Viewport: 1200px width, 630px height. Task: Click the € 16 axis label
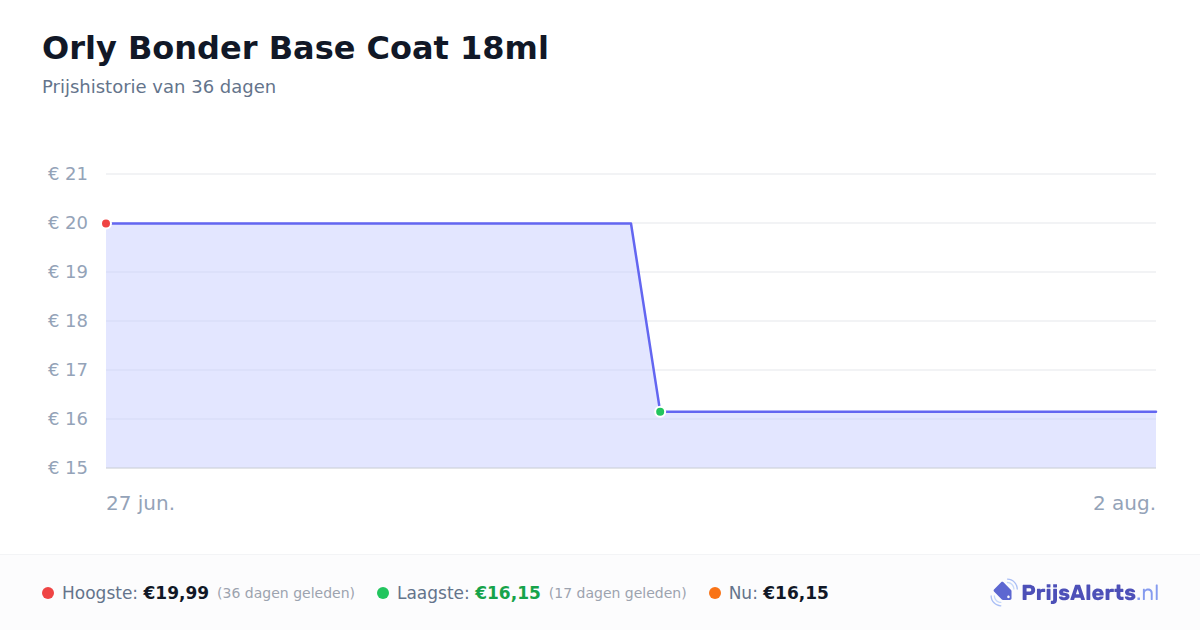pyautogui.click(x=68, y=419)
